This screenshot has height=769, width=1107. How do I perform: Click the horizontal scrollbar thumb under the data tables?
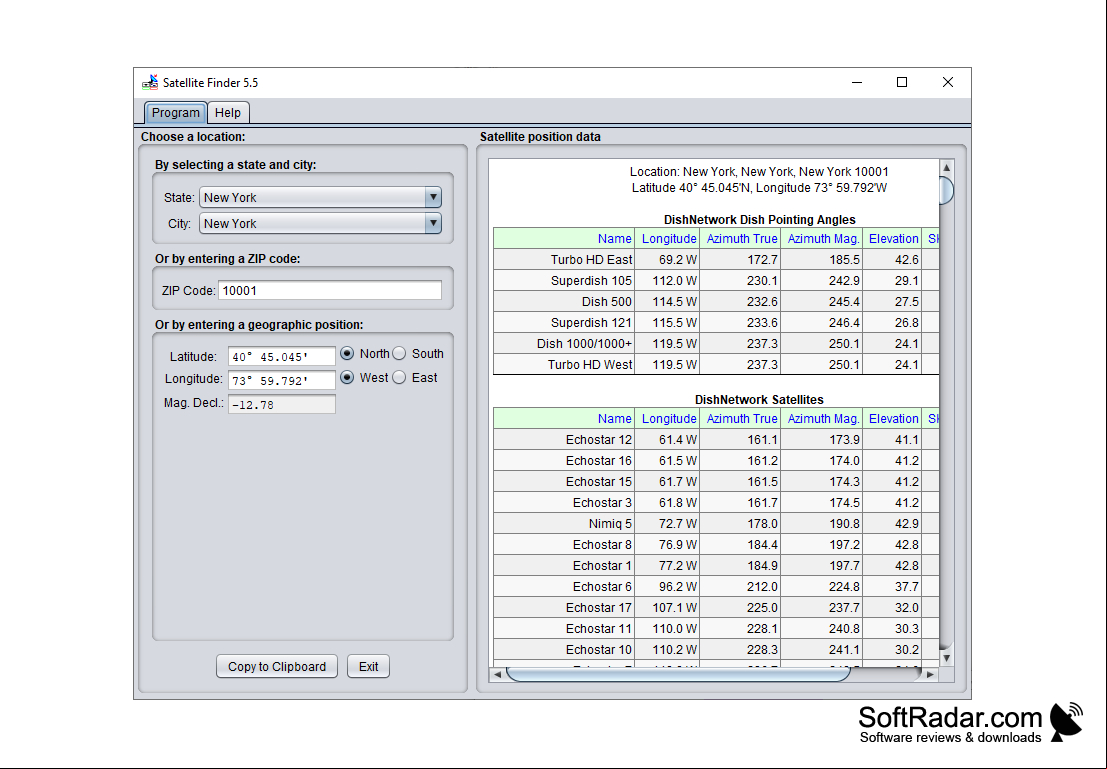click(x=678, y=674)
